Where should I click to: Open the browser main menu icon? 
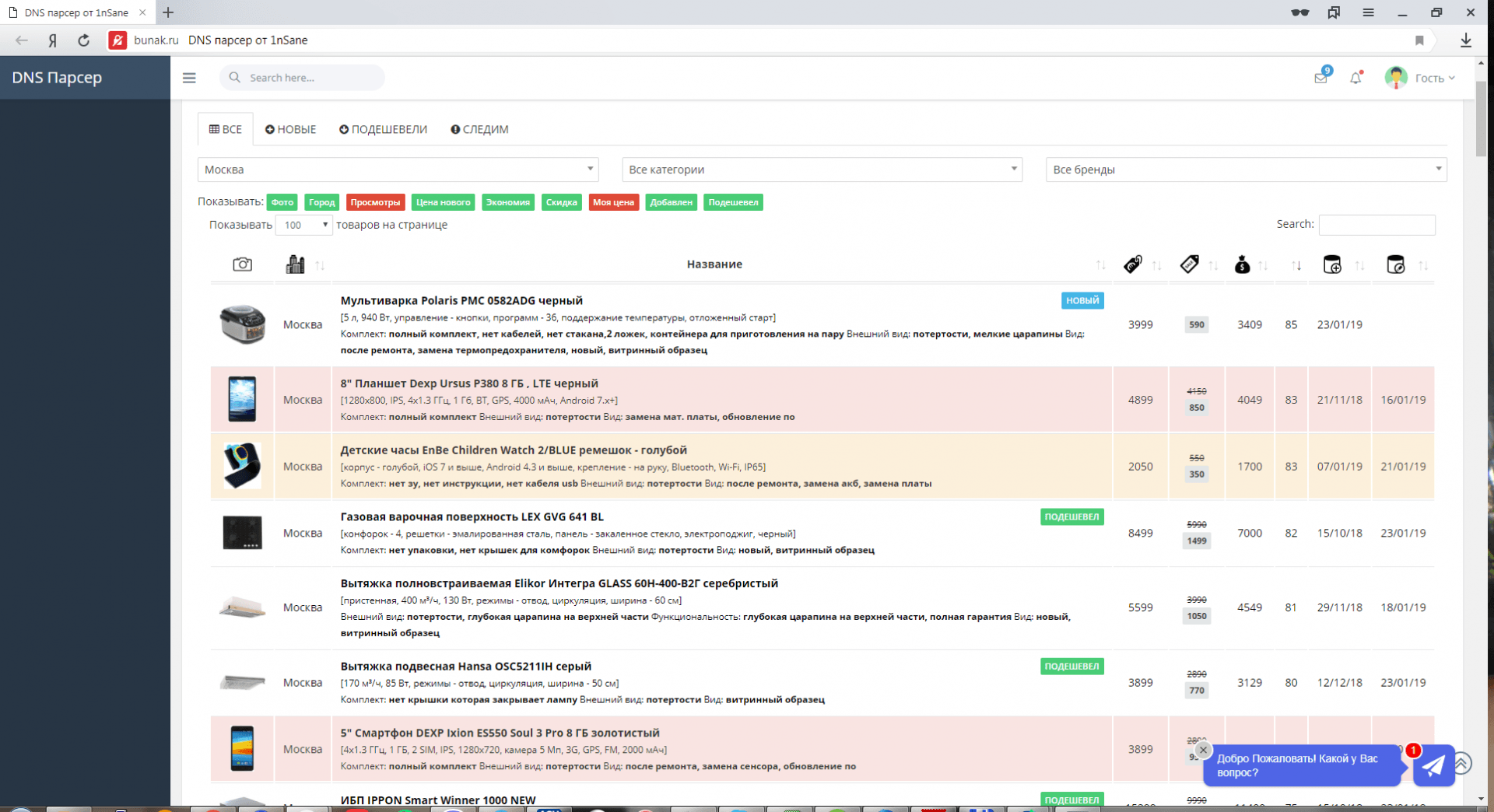(x=1368, y=12)
